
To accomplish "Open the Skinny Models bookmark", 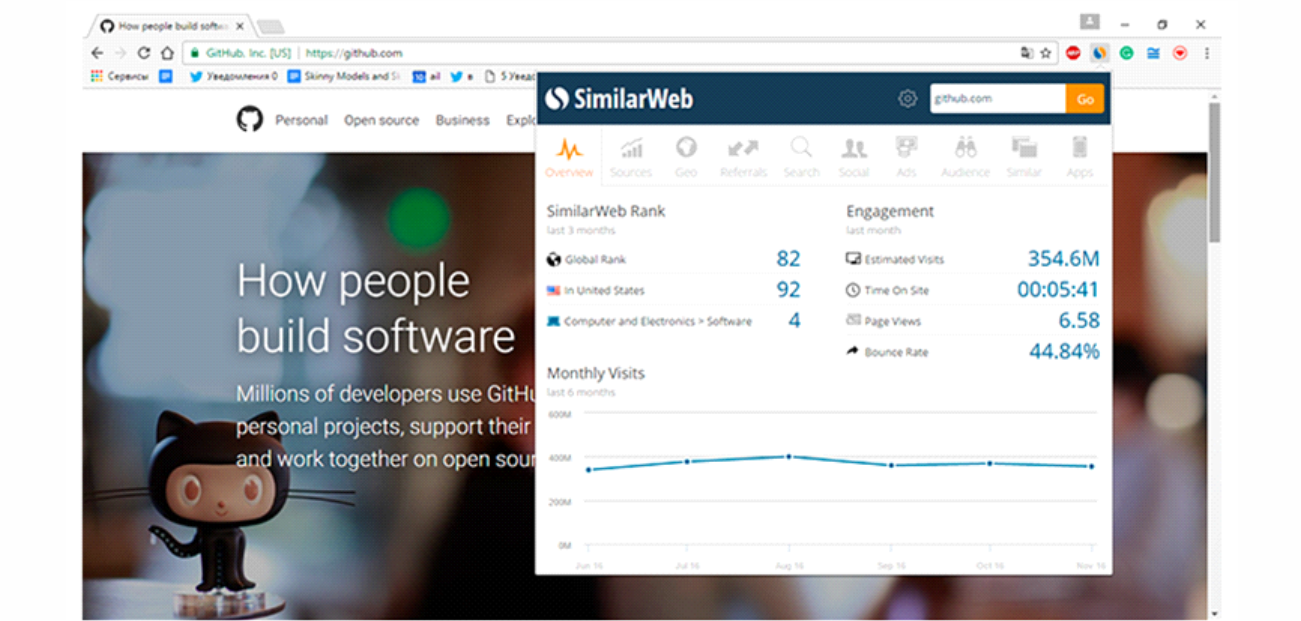I will click(x=344, y=76).
